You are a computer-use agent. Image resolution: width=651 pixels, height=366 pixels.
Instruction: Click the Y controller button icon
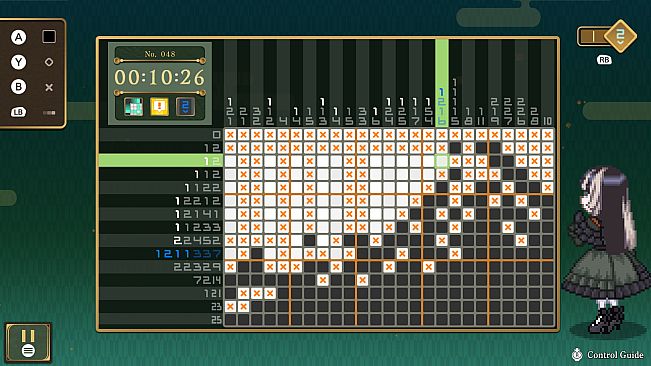18,62
